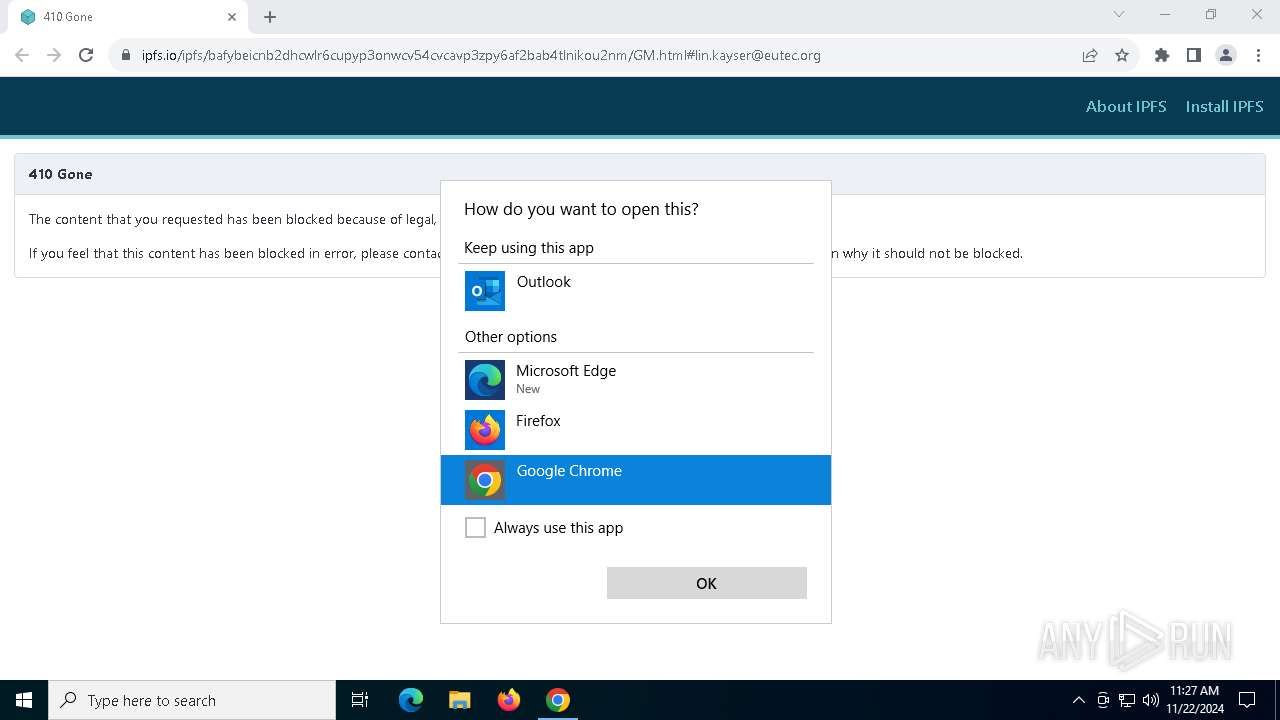This screenshot has width=1280, height=720.
Task: Open the Chrome profile avatar
Action: [1226, 55]
